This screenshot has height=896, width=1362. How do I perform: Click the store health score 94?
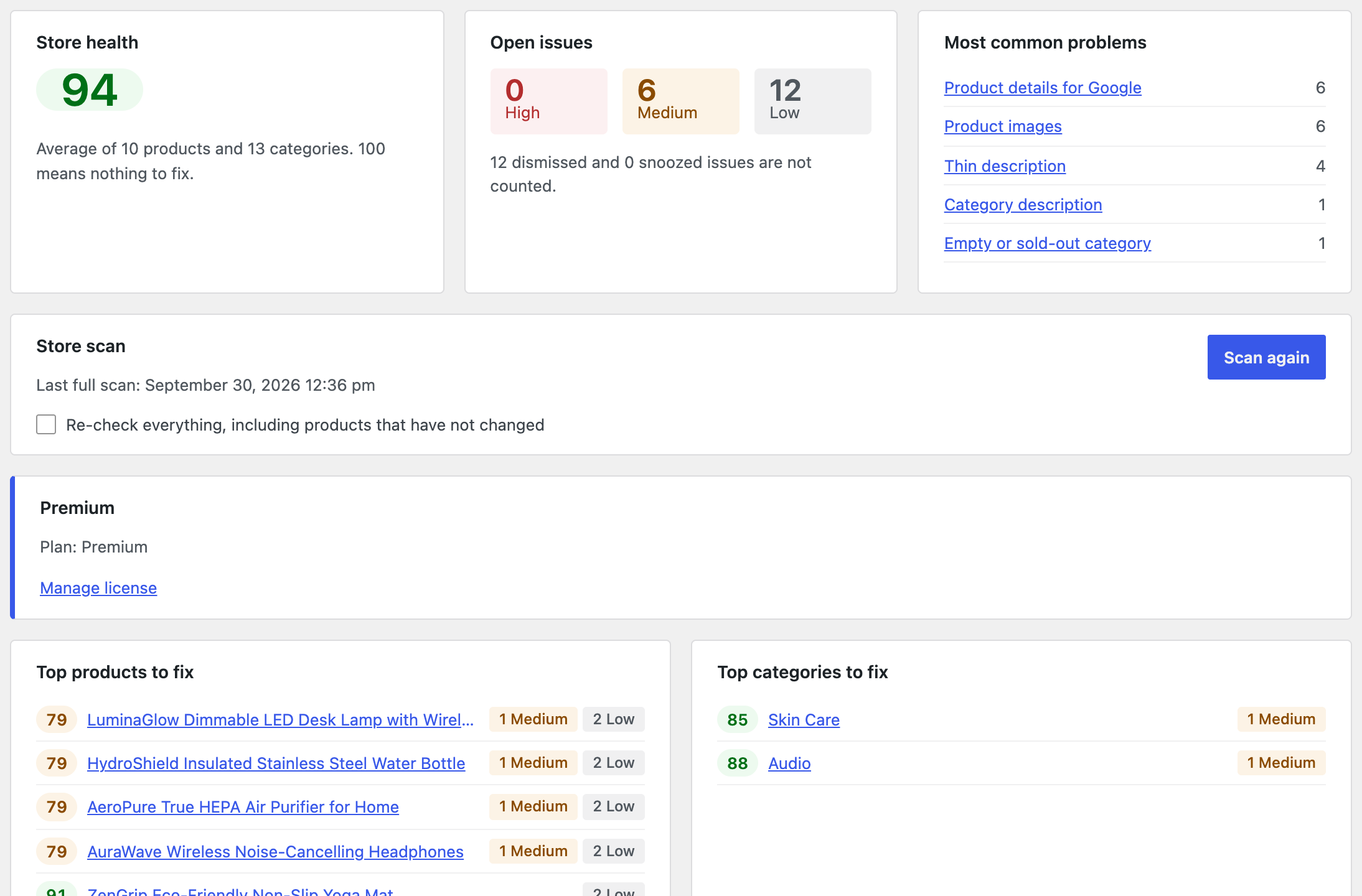pos(90,90)
